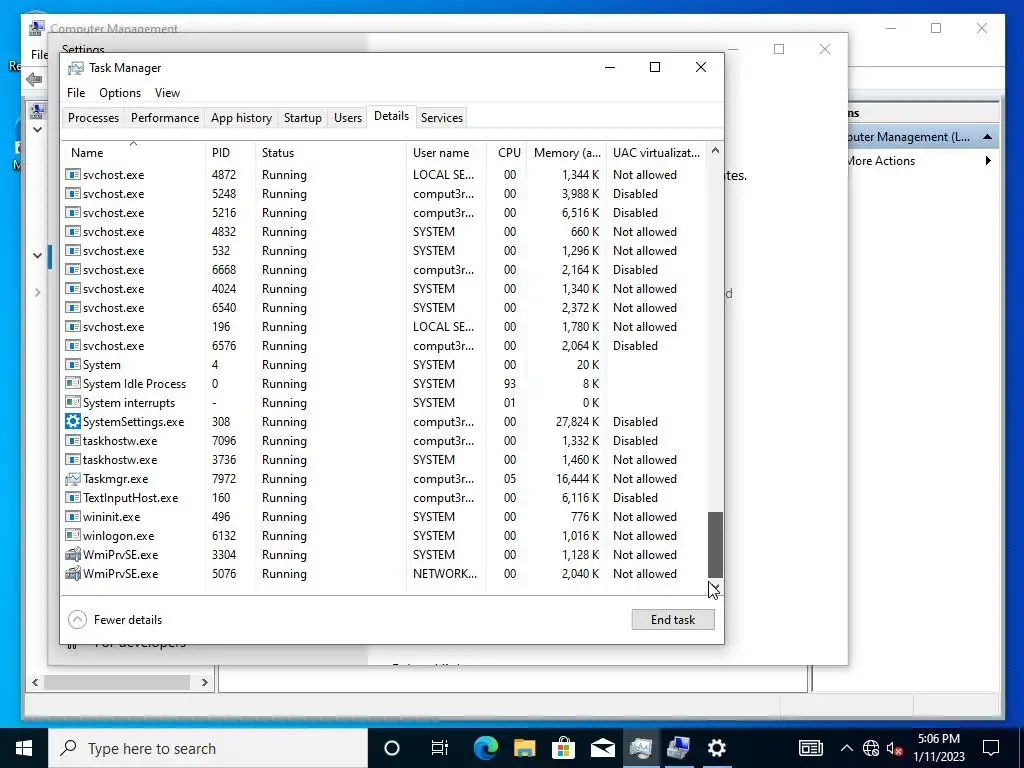The width and height of the screenshot is (1024, 768).
Task: Open the View menu
Action: (167, 93)
